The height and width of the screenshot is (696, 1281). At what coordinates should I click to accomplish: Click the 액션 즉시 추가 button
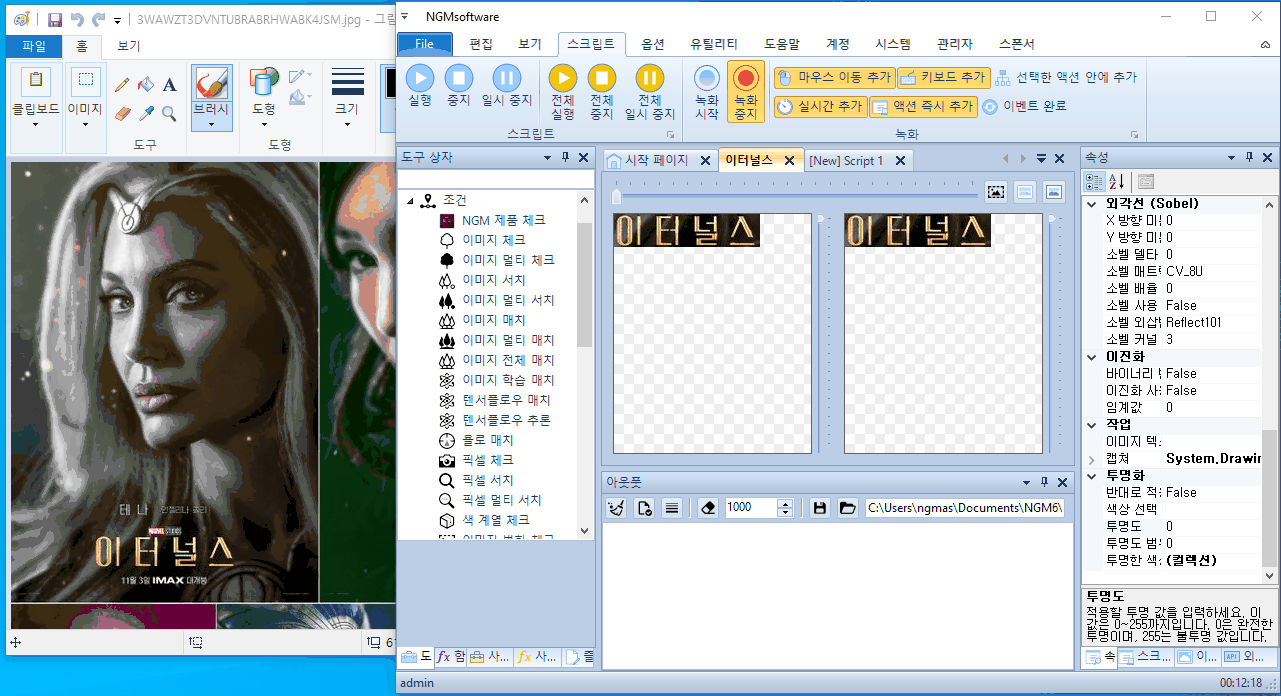pyautogui.click(x=923, y=106)
